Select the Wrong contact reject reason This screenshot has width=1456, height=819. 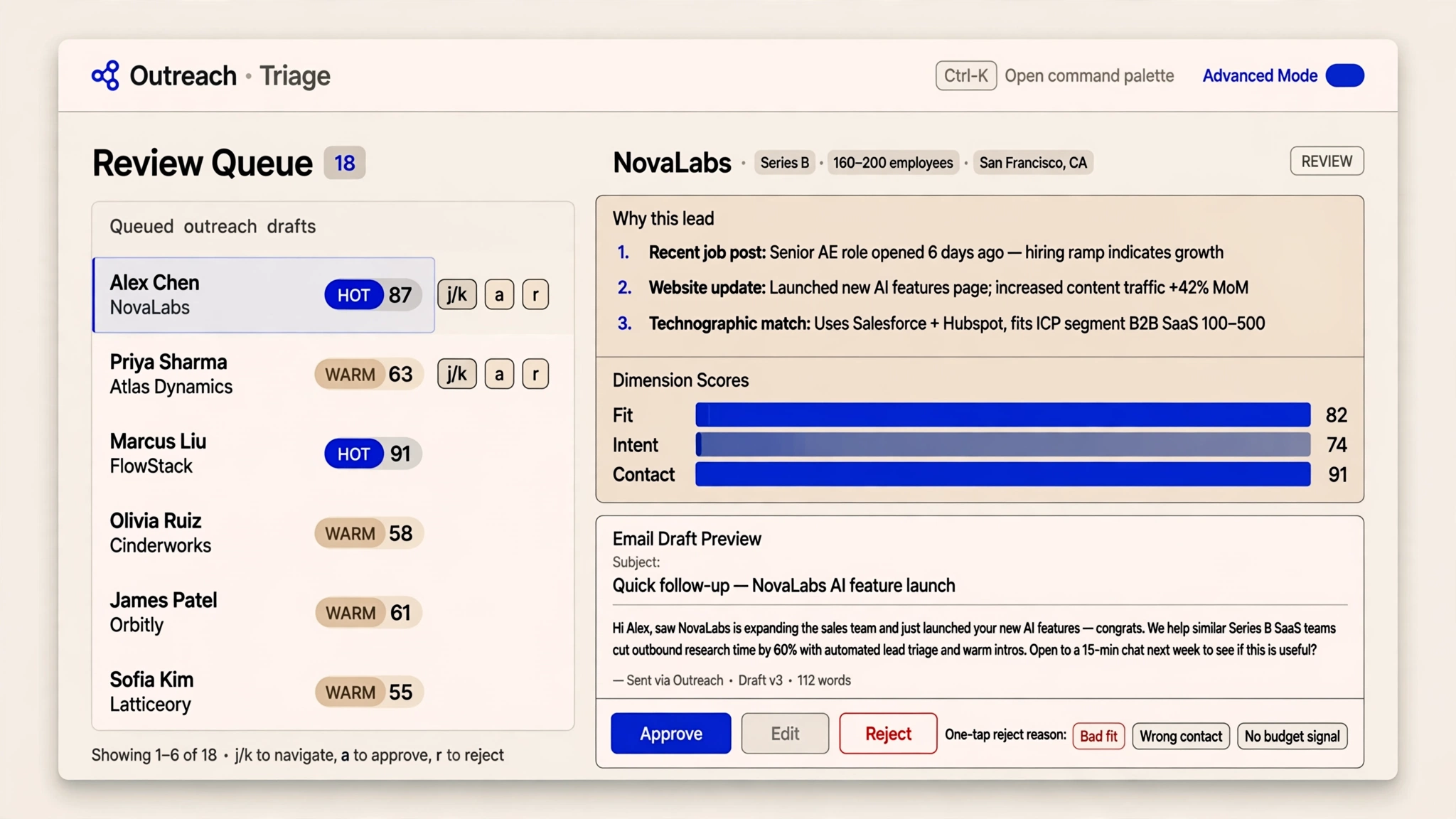pos(1181,736)
